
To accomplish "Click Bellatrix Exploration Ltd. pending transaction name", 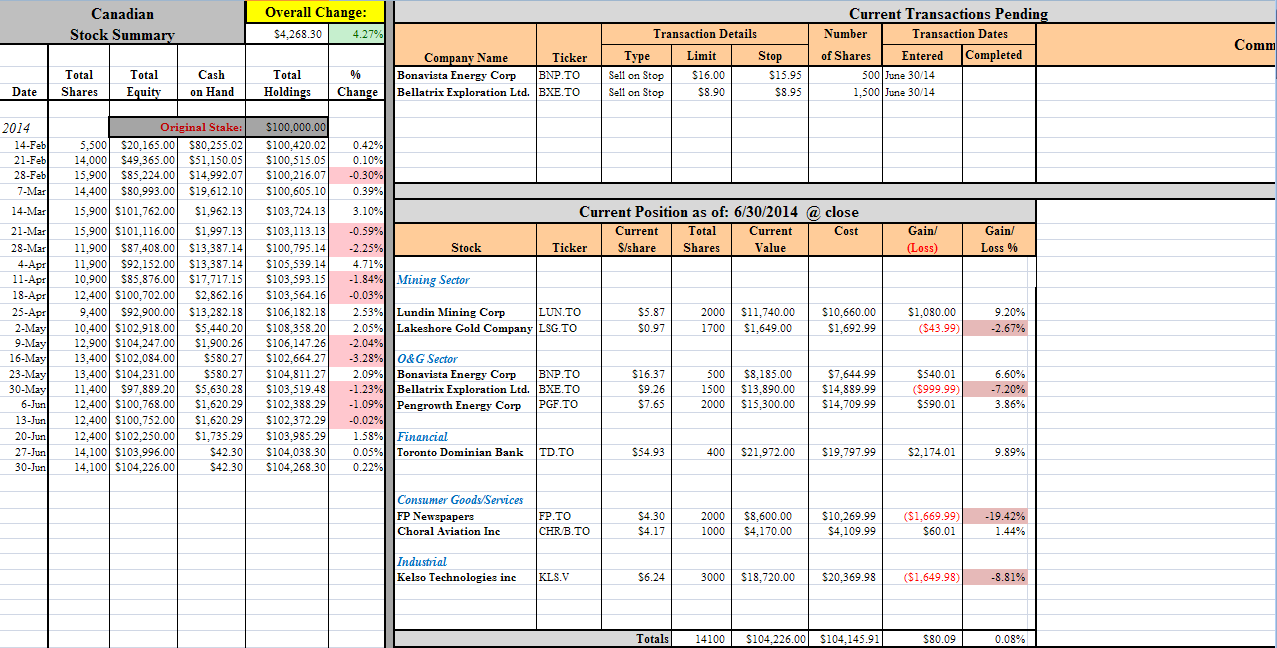I will [x=463, y=92].
